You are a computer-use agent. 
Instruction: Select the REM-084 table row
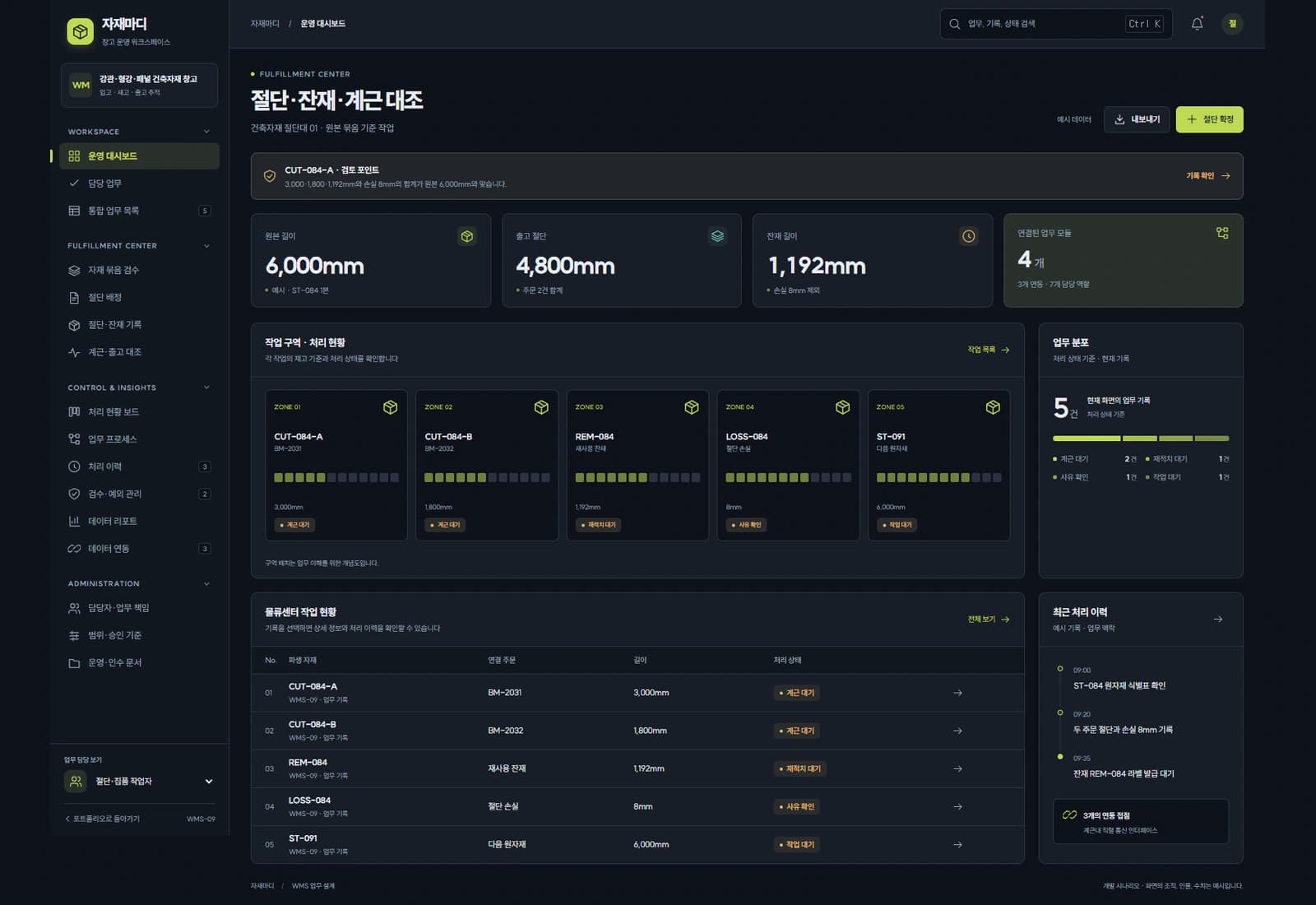click(637, 769)
